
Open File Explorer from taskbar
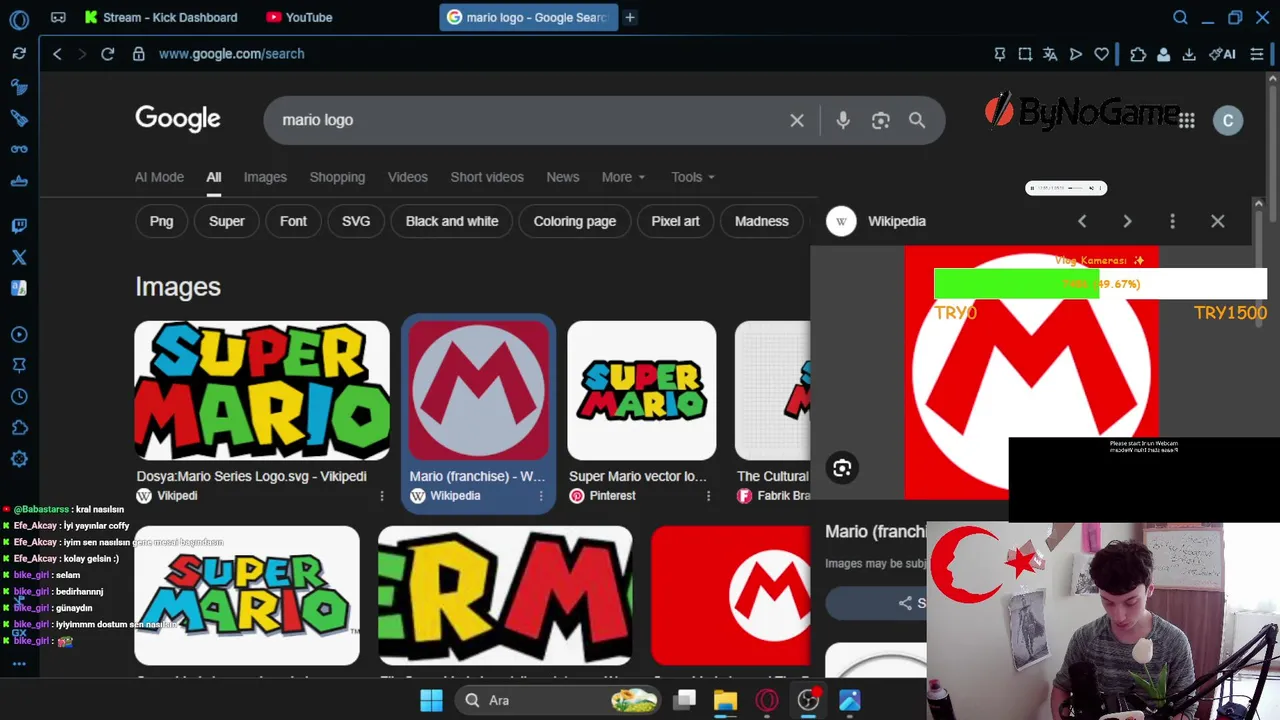725,700
